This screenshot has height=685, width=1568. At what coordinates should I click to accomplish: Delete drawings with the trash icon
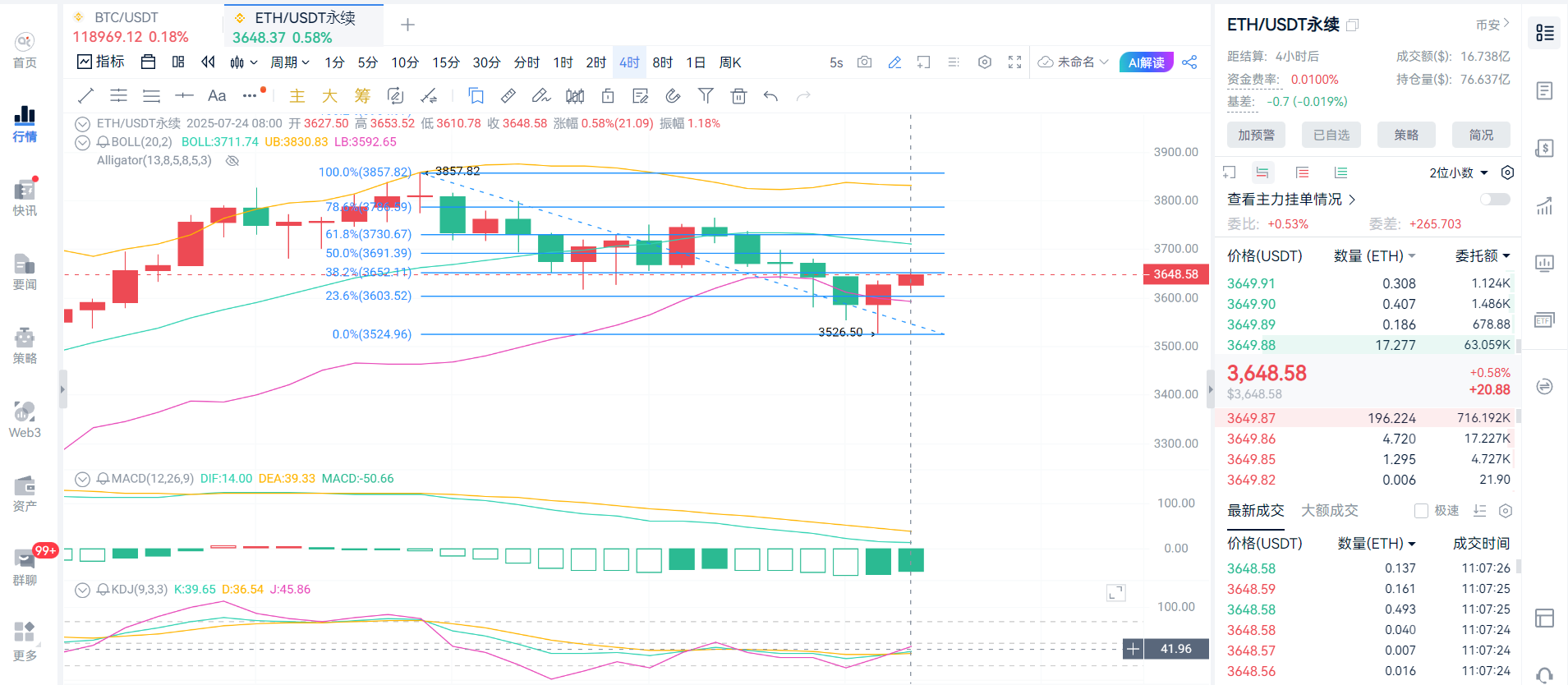click(x=738, y=96)
